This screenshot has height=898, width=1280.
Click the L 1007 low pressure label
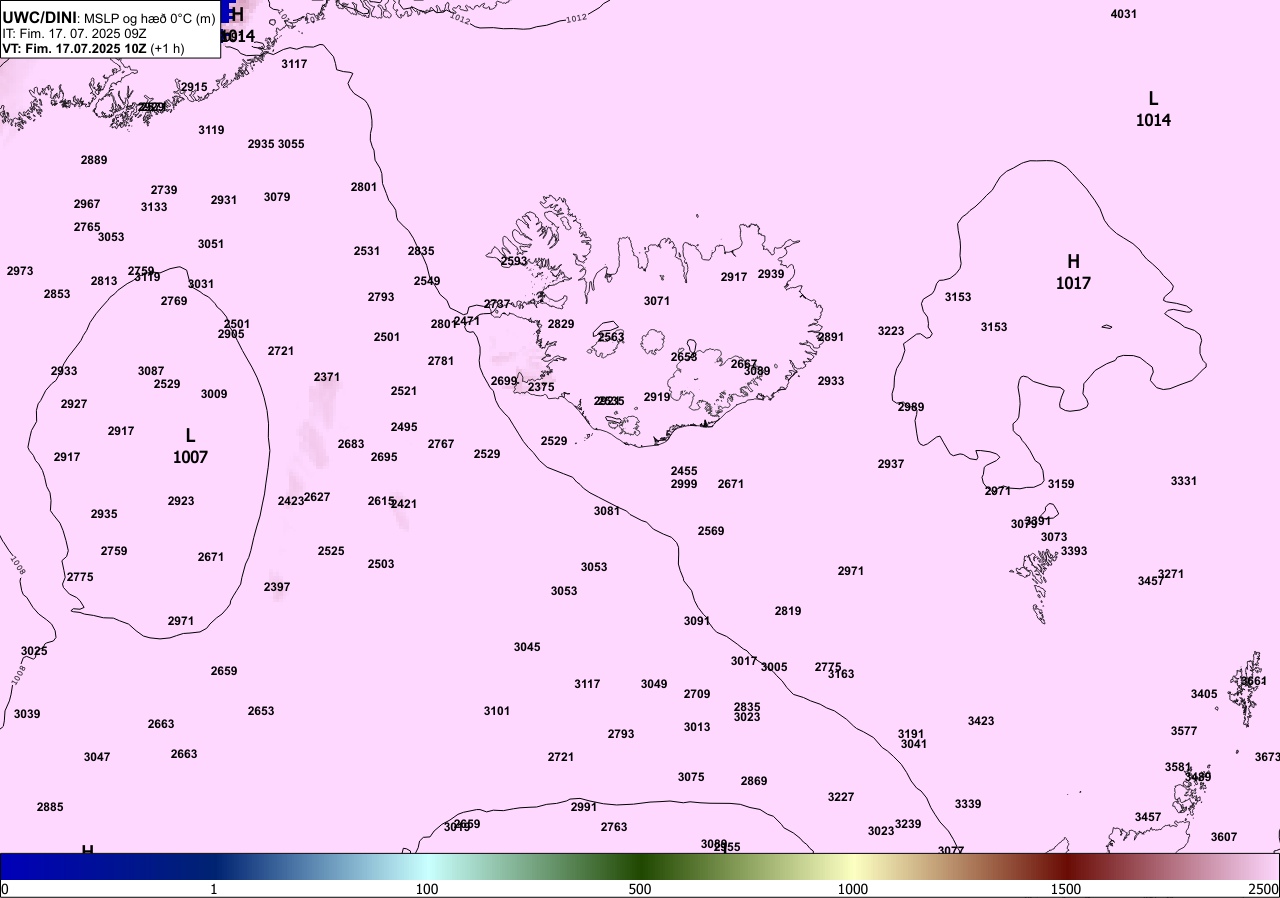click(x=190, y=446)
